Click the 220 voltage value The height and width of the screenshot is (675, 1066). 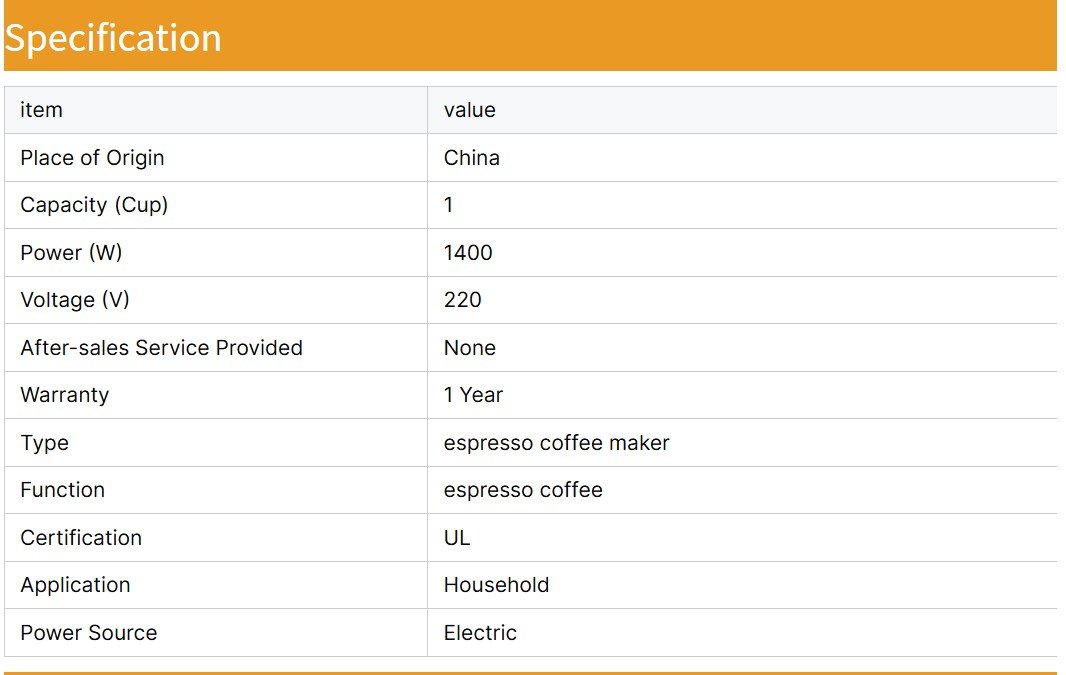(462, 300)
